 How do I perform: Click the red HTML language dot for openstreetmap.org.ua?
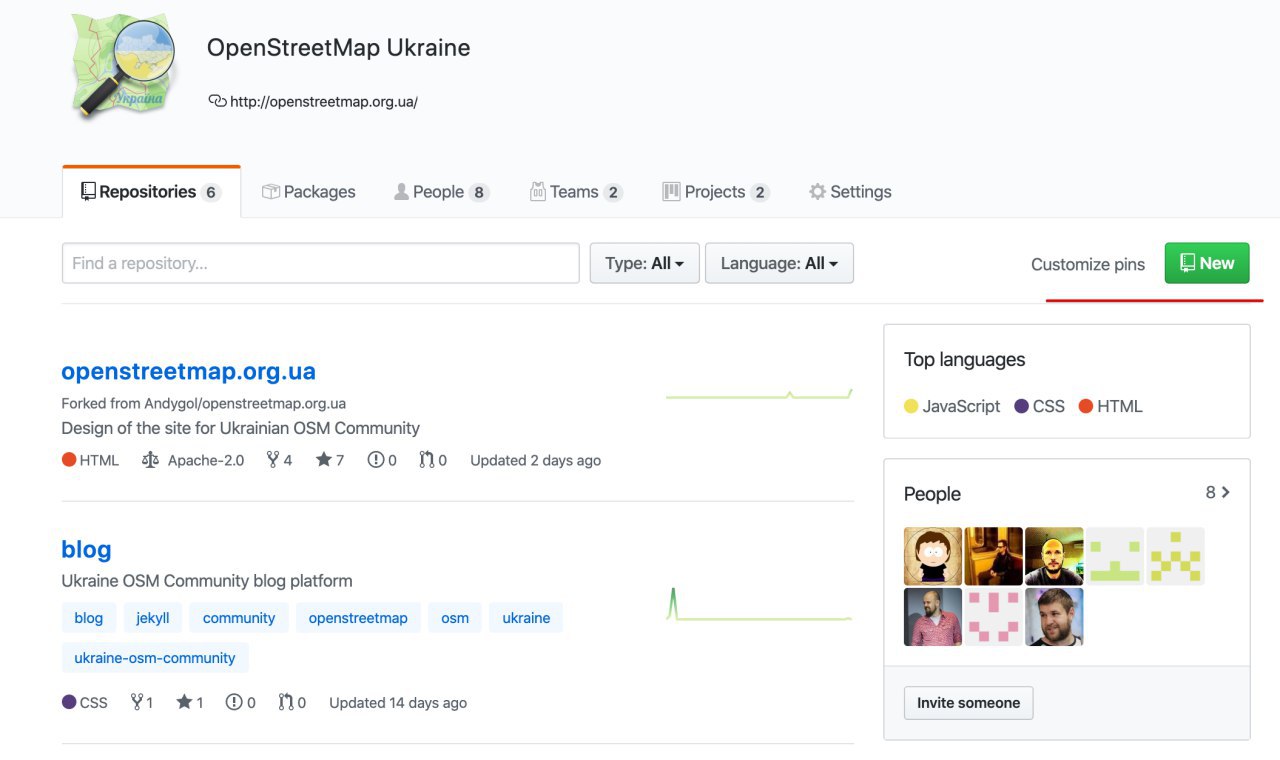tap(69, 460)
